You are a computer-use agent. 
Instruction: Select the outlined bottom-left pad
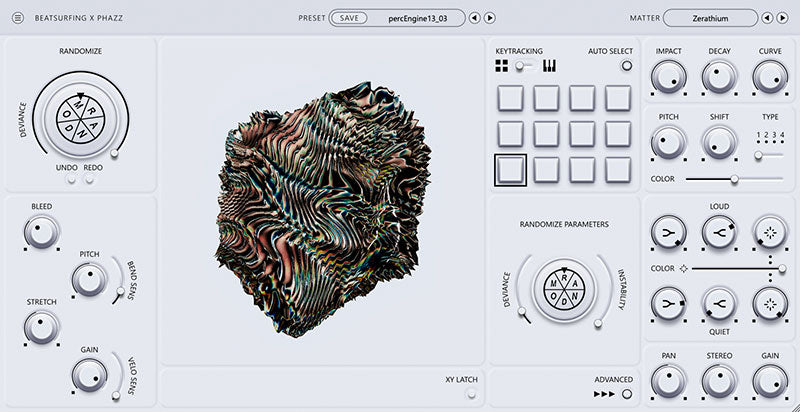point(510,170)
